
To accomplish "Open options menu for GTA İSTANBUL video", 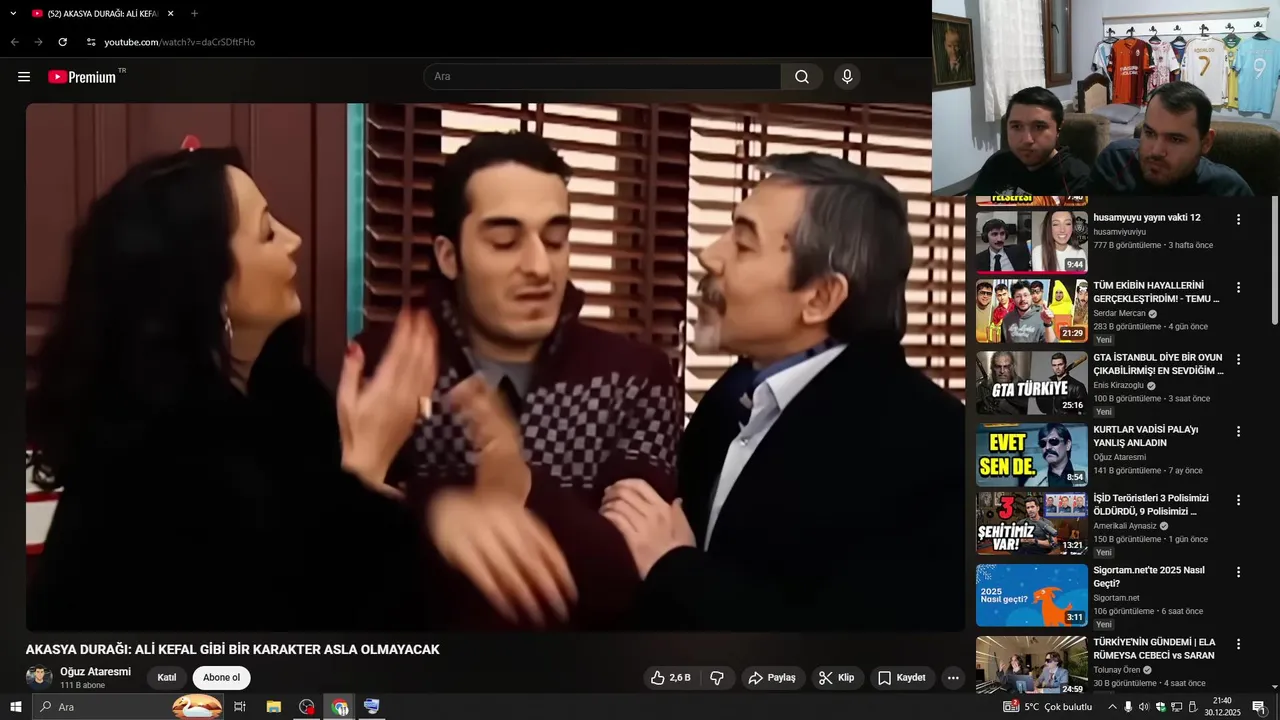I will [x=1238, y=359].
